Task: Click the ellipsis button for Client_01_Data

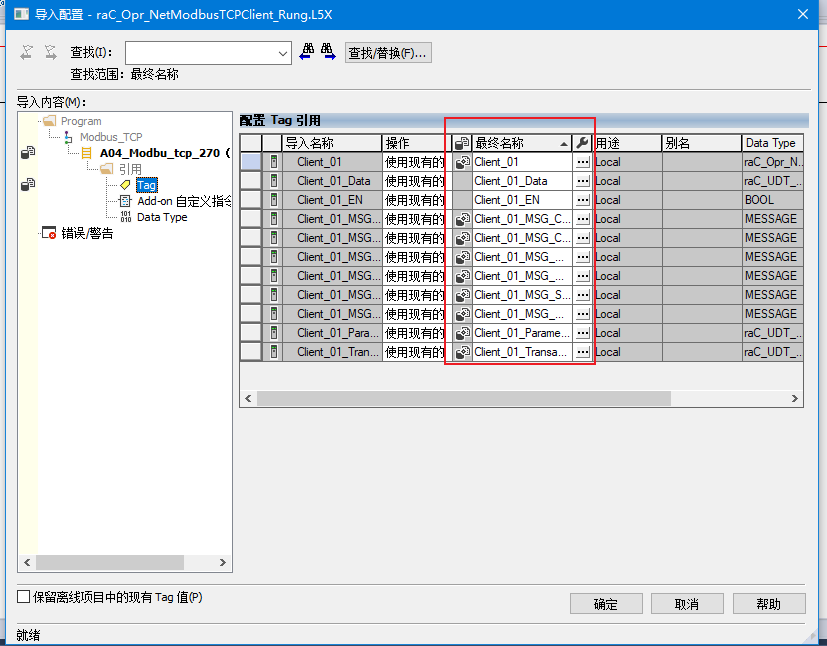Action: pyautogui.click(x=583, y=181)
